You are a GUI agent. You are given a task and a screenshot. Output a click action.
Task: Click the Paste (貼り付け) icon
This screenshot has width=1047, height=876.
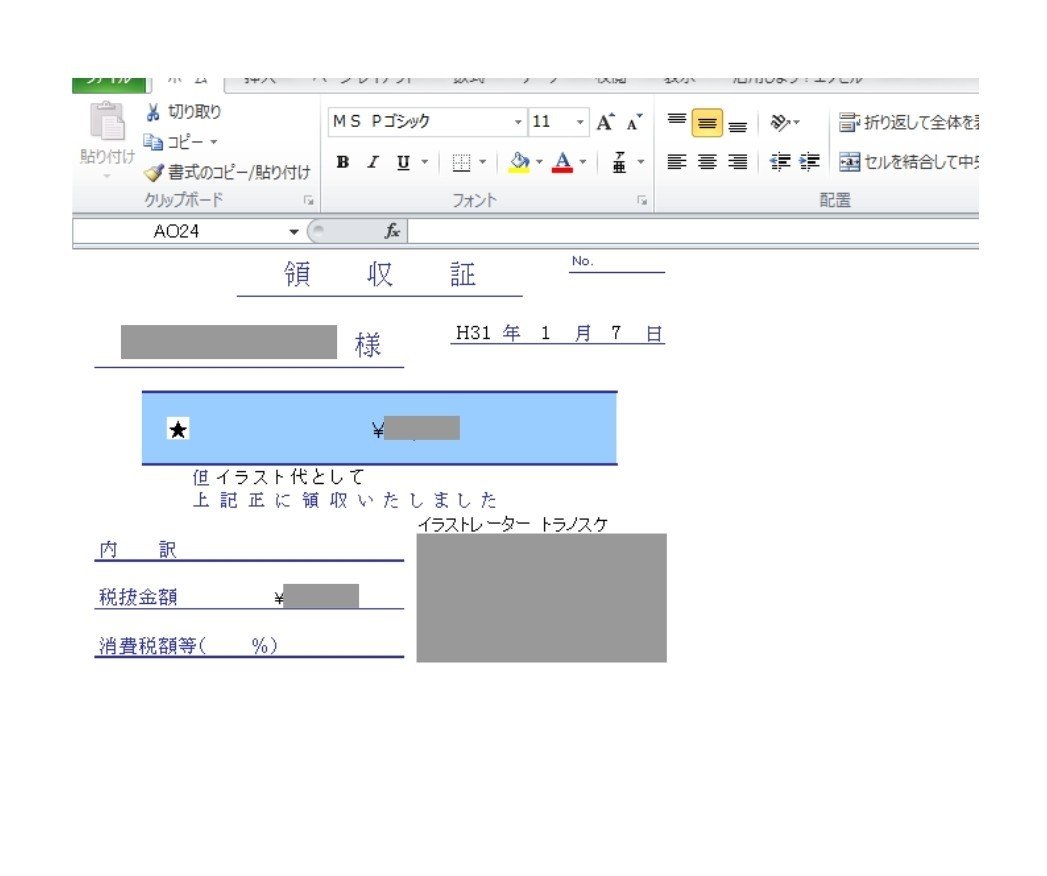(x=107, y=122)
